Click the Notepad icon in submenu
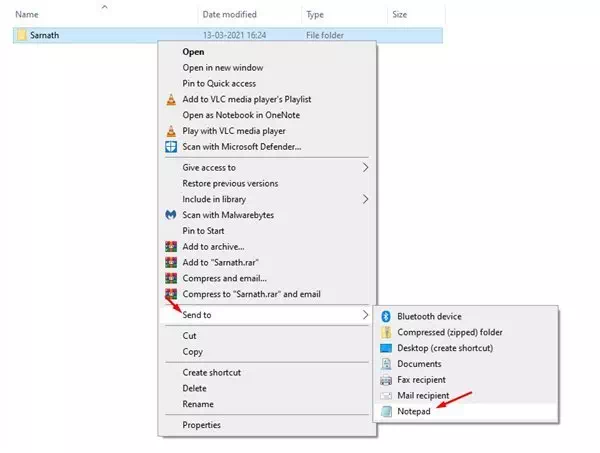600x453 pixels. (386, 412)
